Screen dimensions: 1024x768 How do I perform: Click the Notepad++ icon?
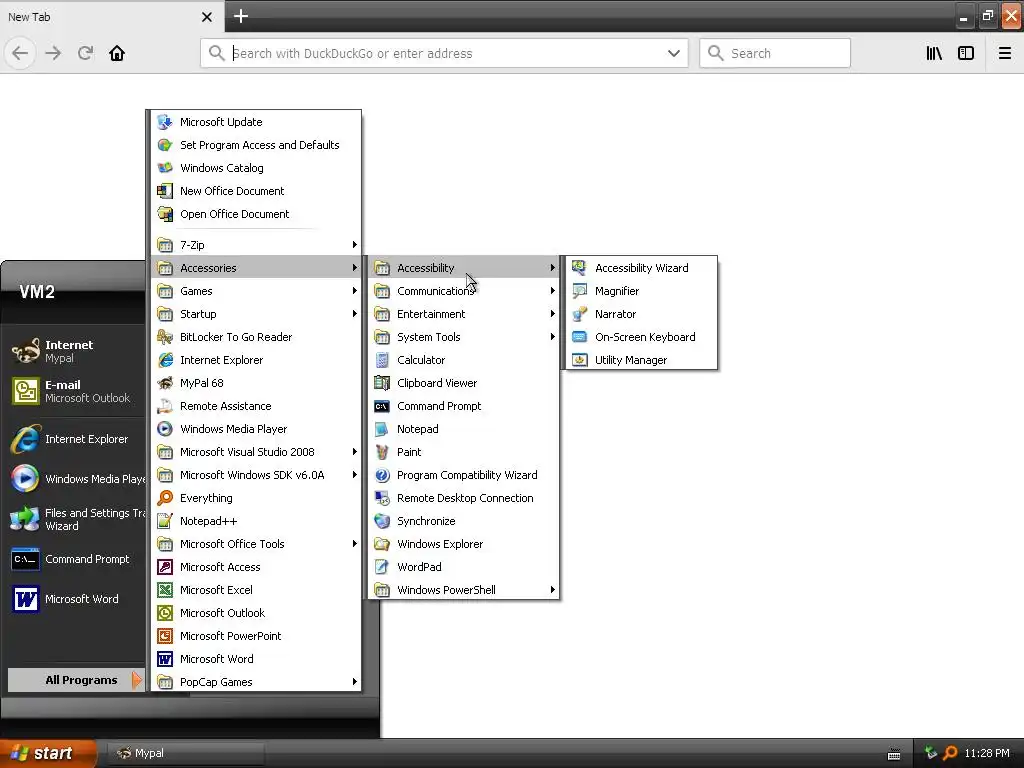click(165, 521)
